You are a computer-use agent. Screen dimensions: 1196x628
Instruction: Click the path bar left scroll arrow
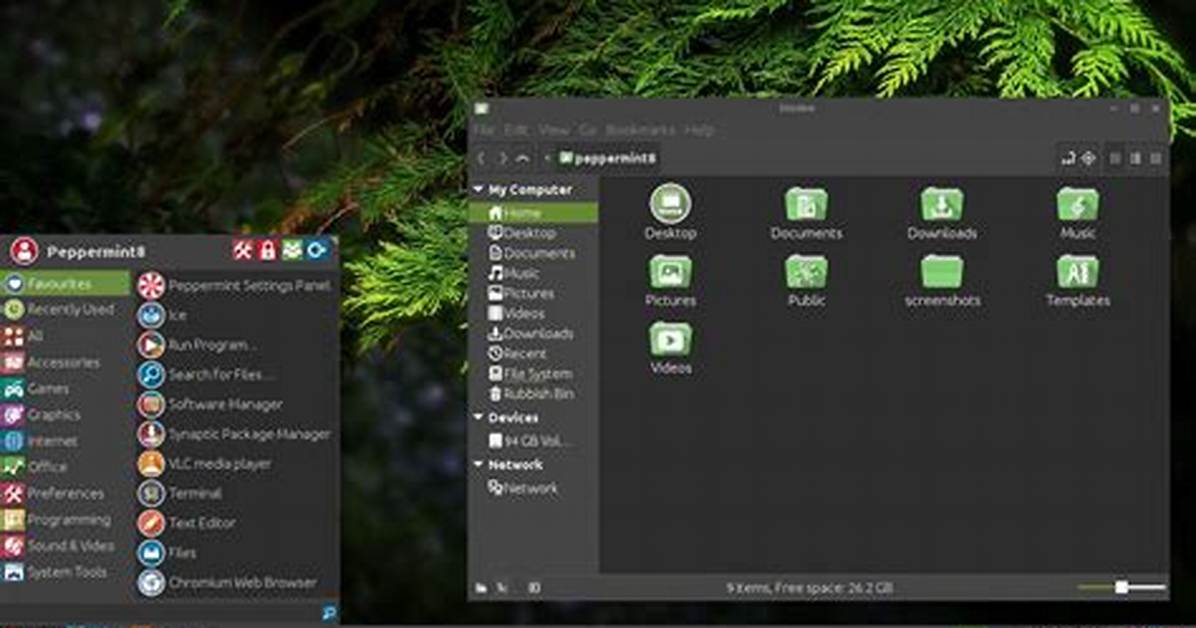click(547, 158)
